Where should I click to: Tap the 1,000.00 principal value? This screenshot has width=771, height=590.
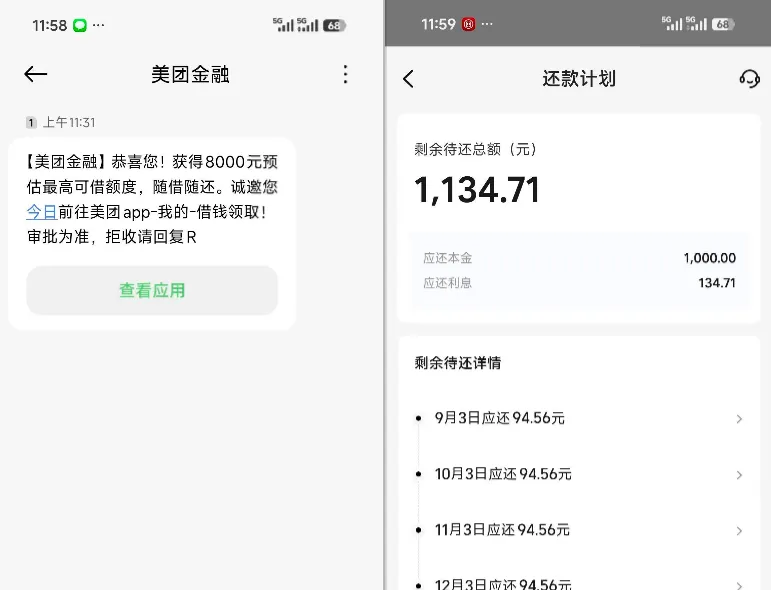click(710, 258)
